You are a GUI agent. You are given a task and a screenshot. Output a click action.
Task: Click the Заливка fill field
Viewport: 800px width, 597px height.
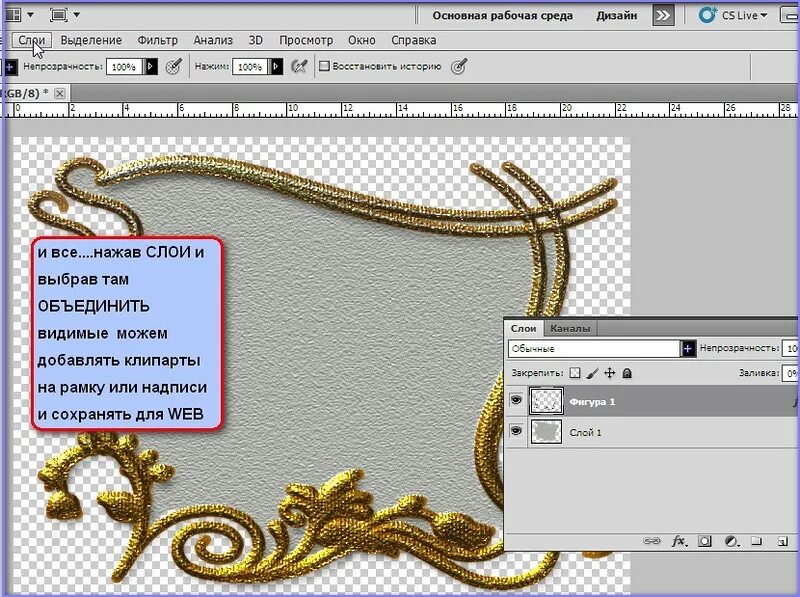[790, 373]
